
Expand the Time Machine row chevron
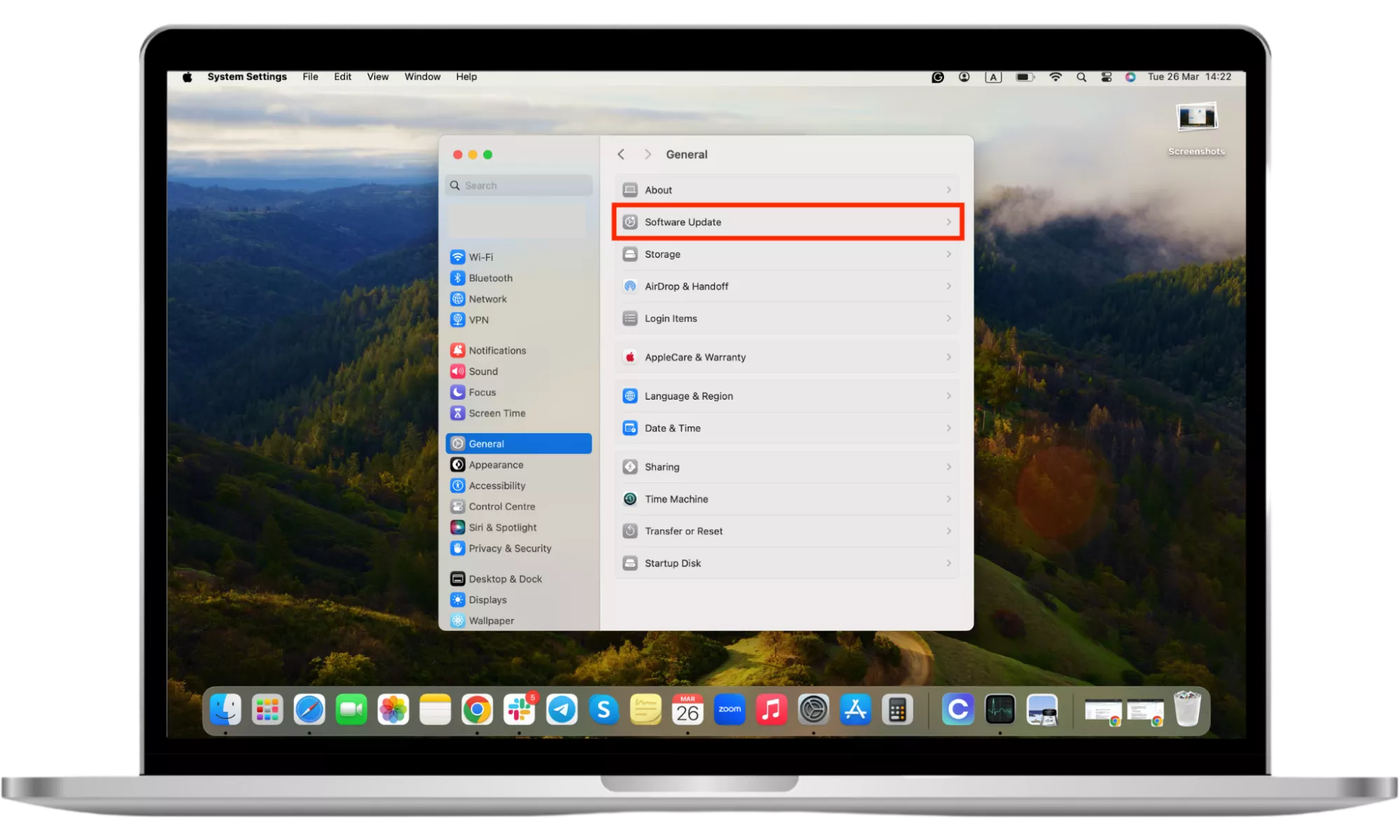tap(948, 499)
